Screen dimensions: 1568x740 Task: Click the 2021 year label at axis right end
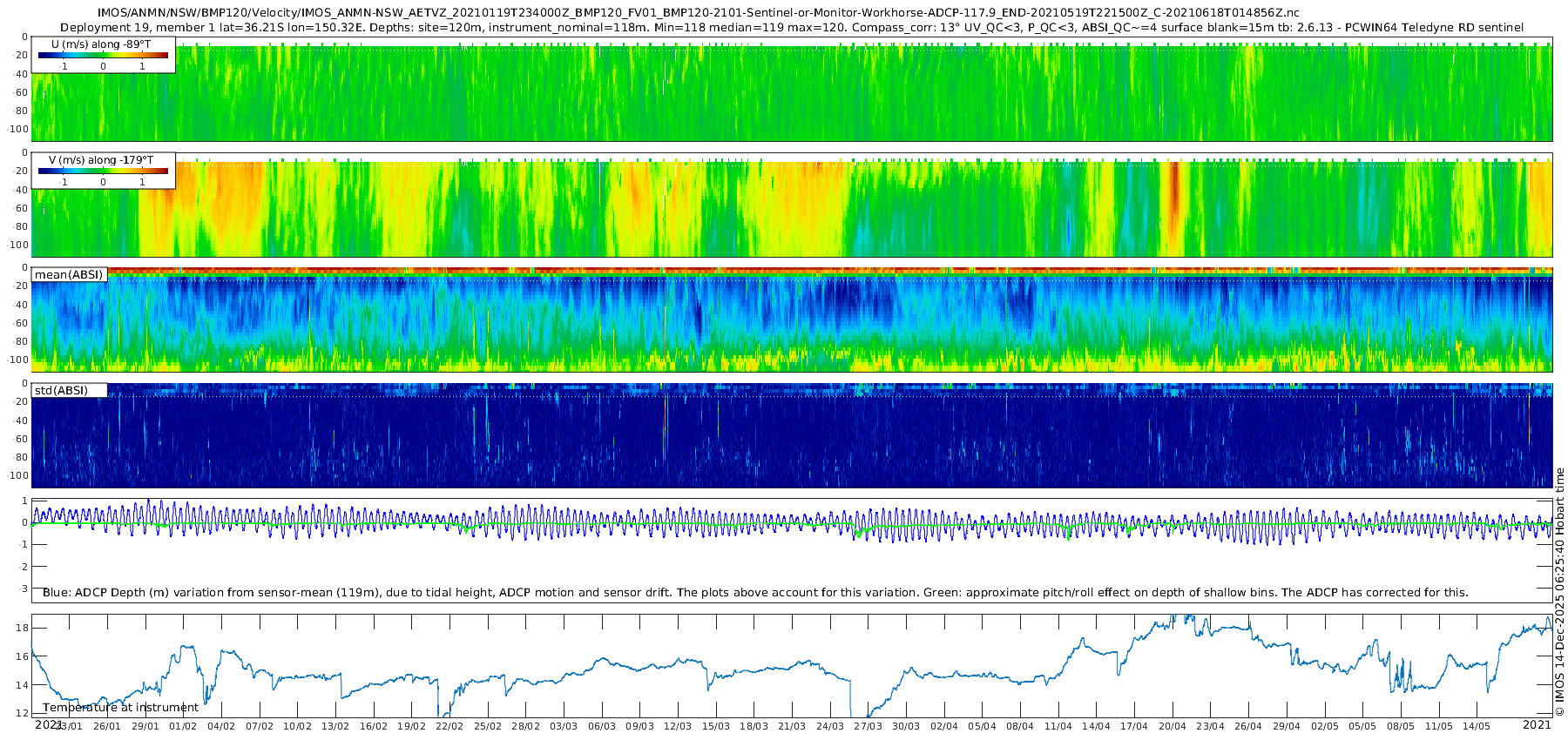[x=1537, y=724]
